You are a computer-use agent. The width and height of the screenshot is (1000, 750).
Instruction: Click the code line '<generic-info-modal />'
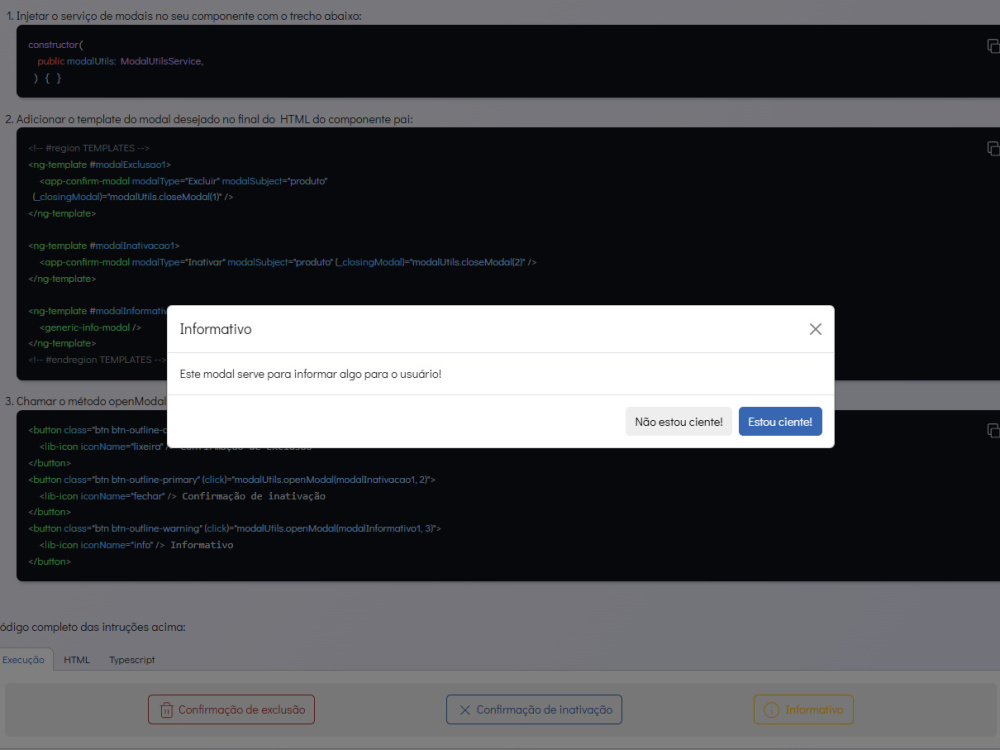click(90, 327)
